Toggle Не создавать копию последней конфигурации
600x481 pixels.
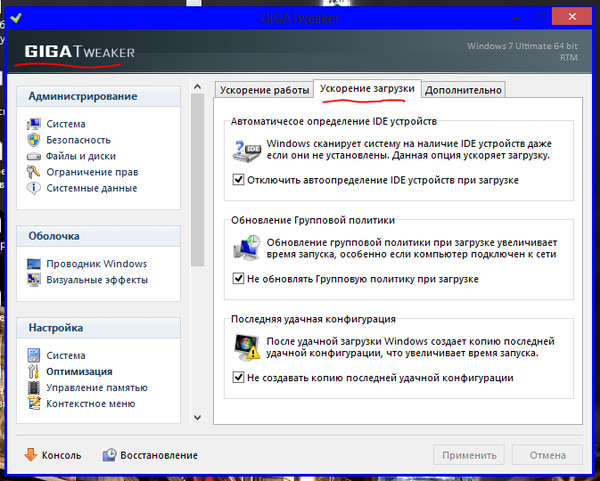point(238,377)
